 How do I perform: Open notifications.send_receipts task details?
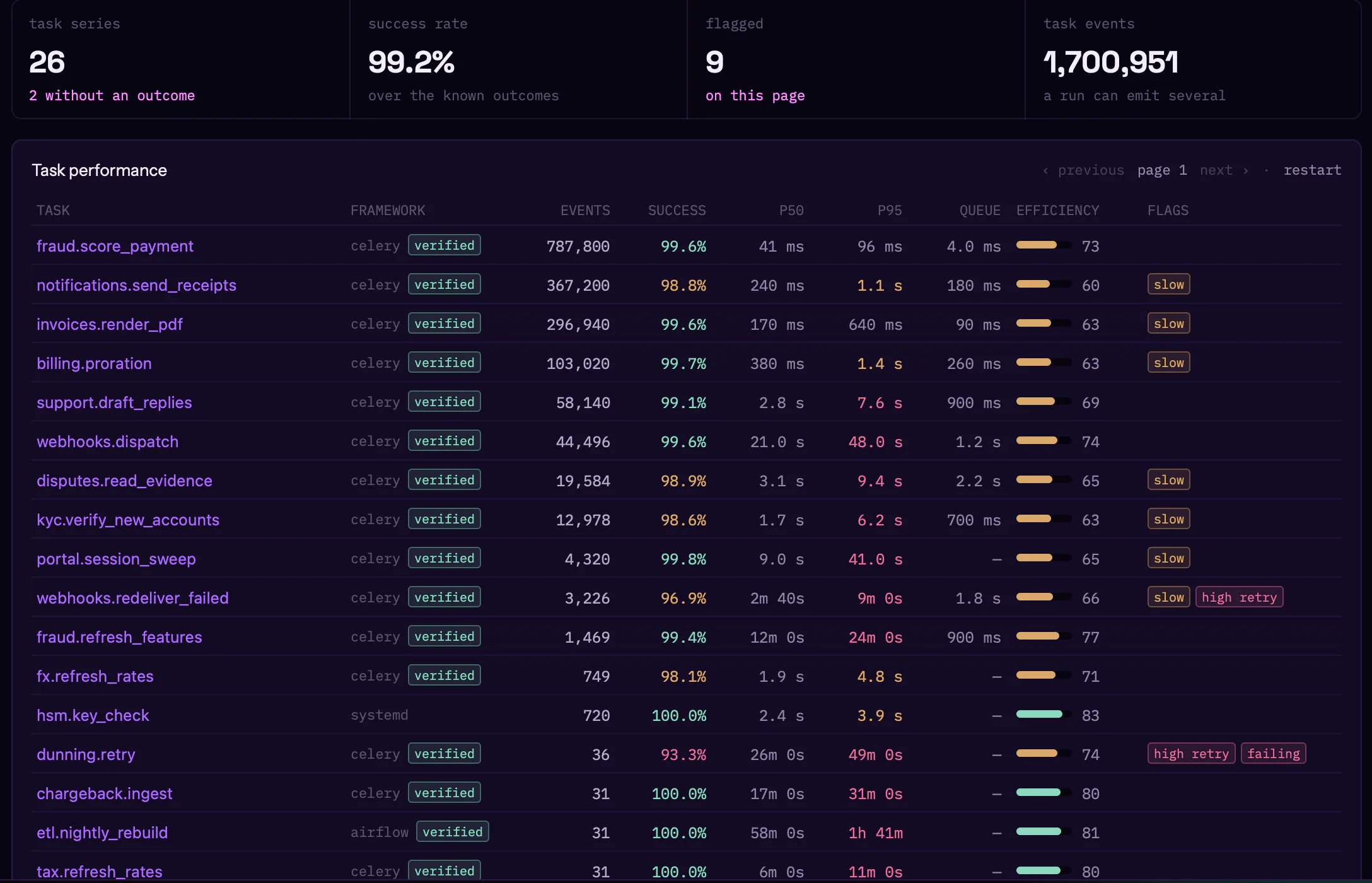coord(136,285)
